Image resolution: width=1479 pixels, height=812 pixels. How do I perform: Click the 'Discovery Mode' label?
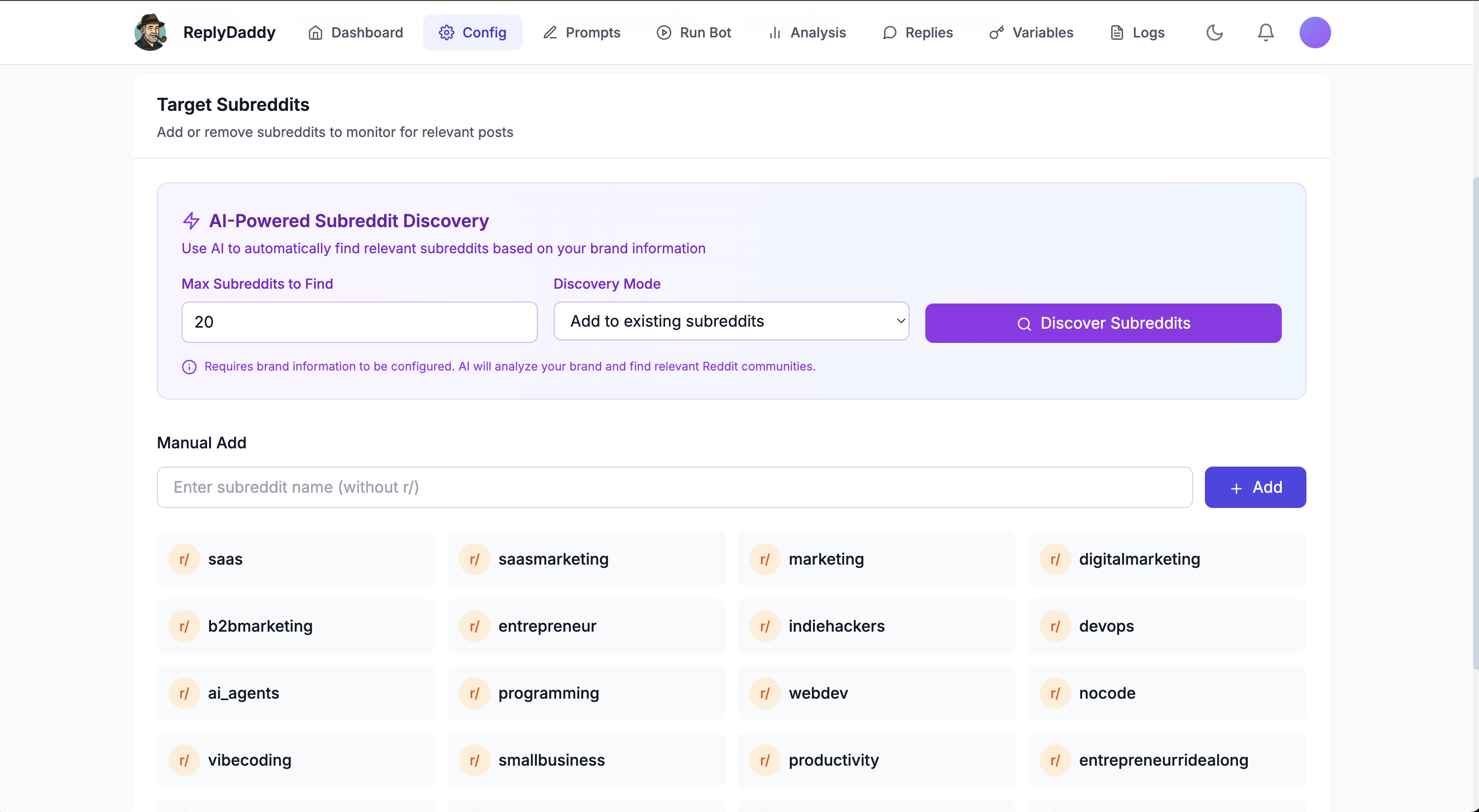pos(607,284)
